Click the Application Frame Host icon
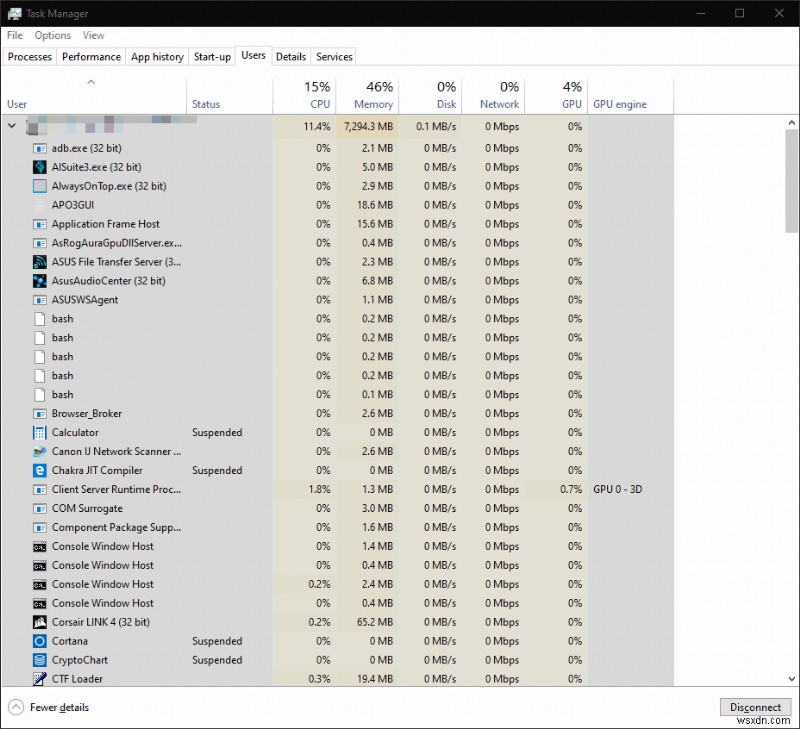 tap(40, 224)
